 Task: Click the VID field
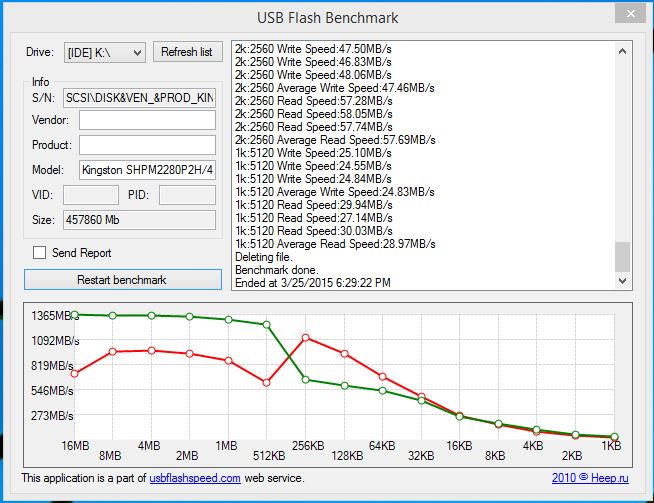pyautogui.click(x=91, y=194)
